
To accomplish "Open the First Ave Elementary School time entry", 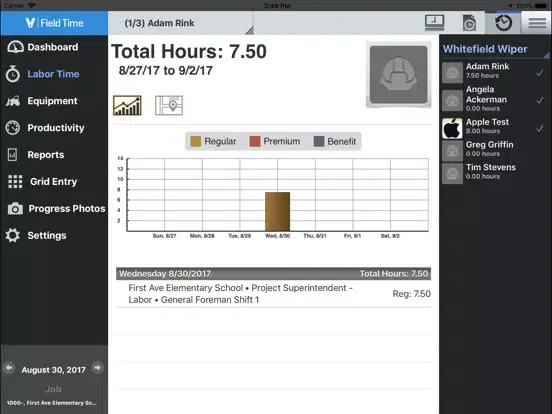I will tap(274, 294).
